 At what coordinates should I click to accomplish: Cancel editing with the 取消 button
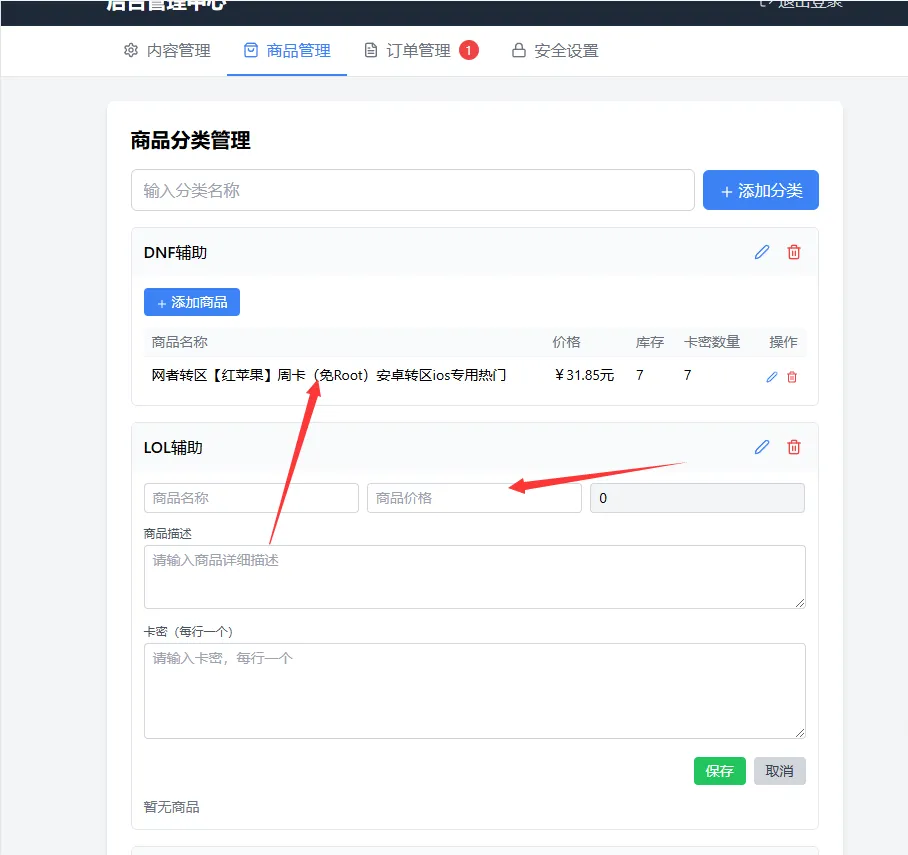pyautogui.click(x=779, y=770)
